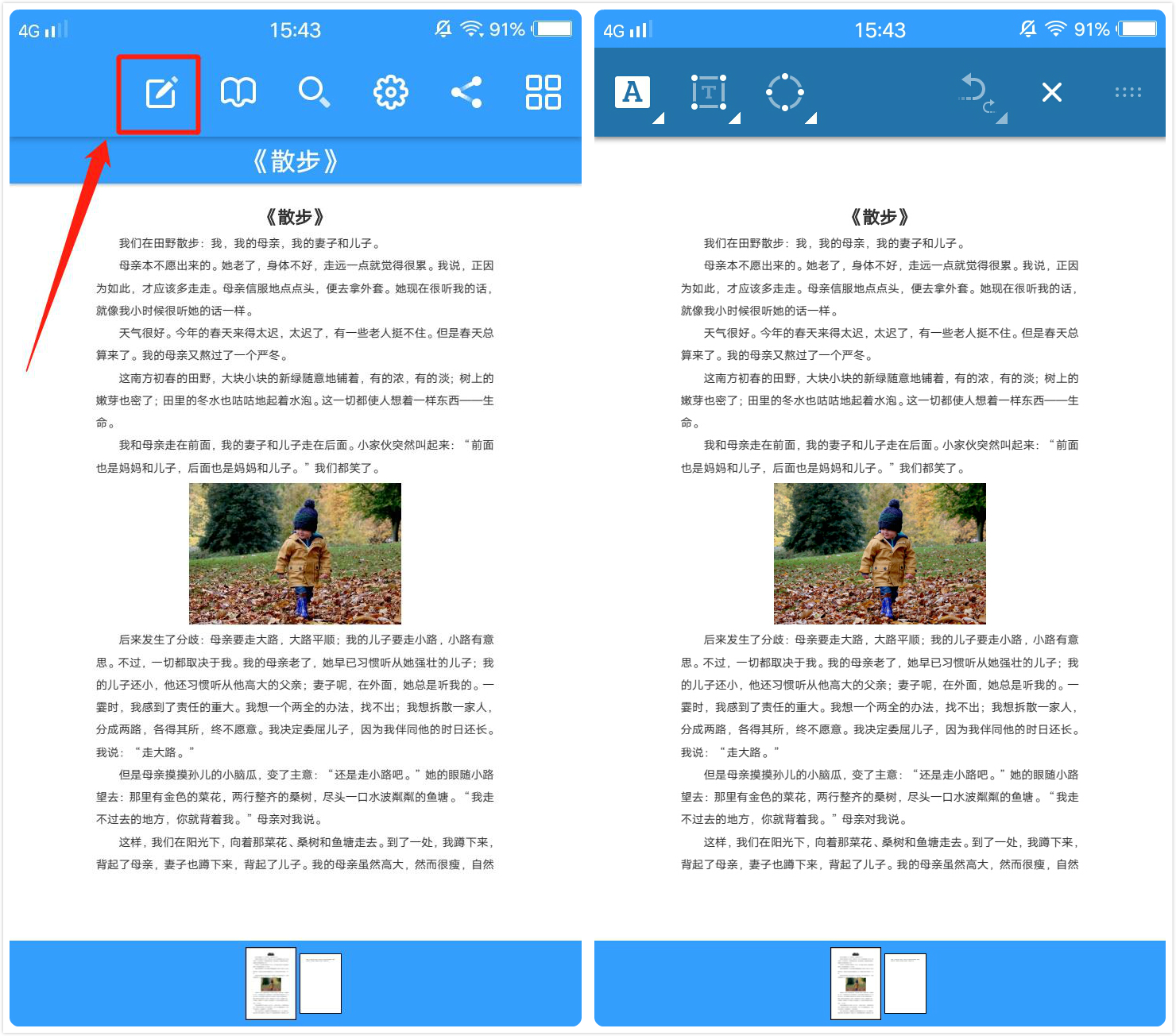Open document search with the magnifier icon
Screen dimensions: 1176x1036
click(314, 91)
